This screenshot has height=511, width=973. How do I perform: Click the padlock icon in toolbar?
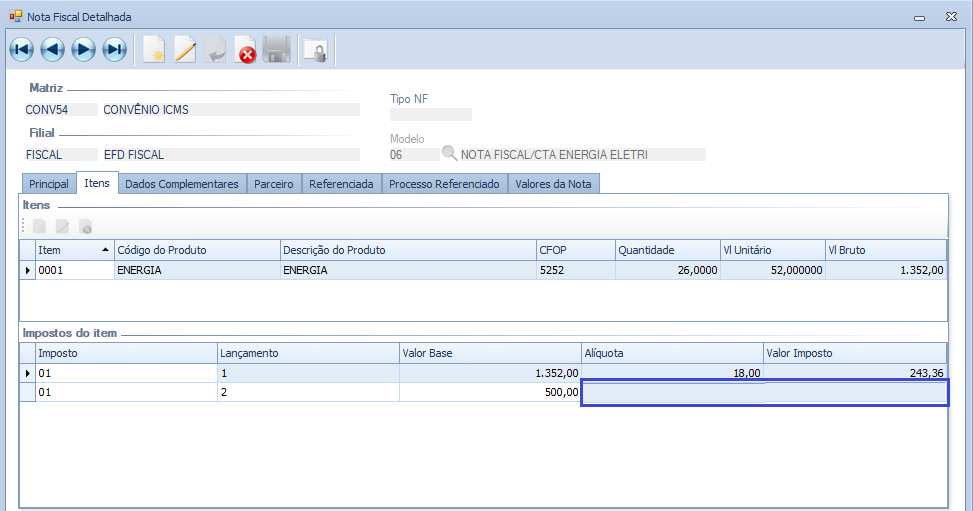[x=316, y=49]
